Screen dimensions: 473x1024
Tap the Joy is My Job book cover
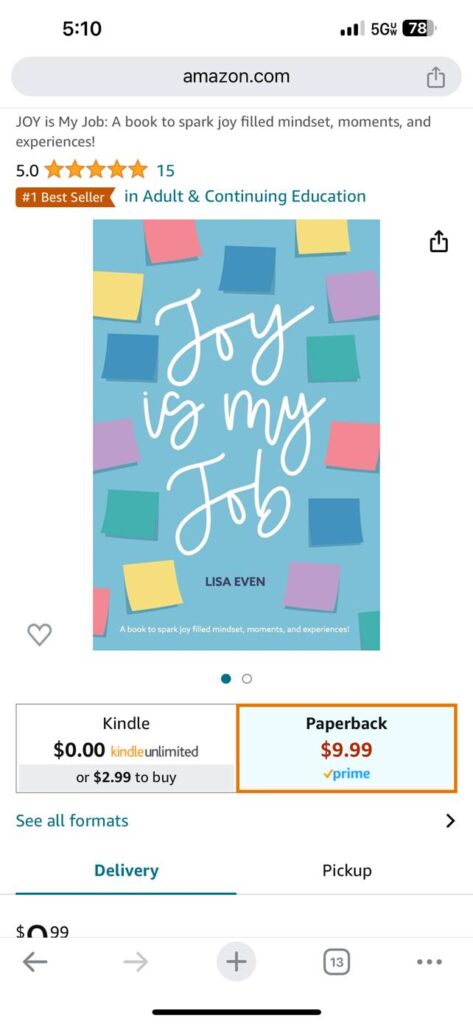[236, 435]
